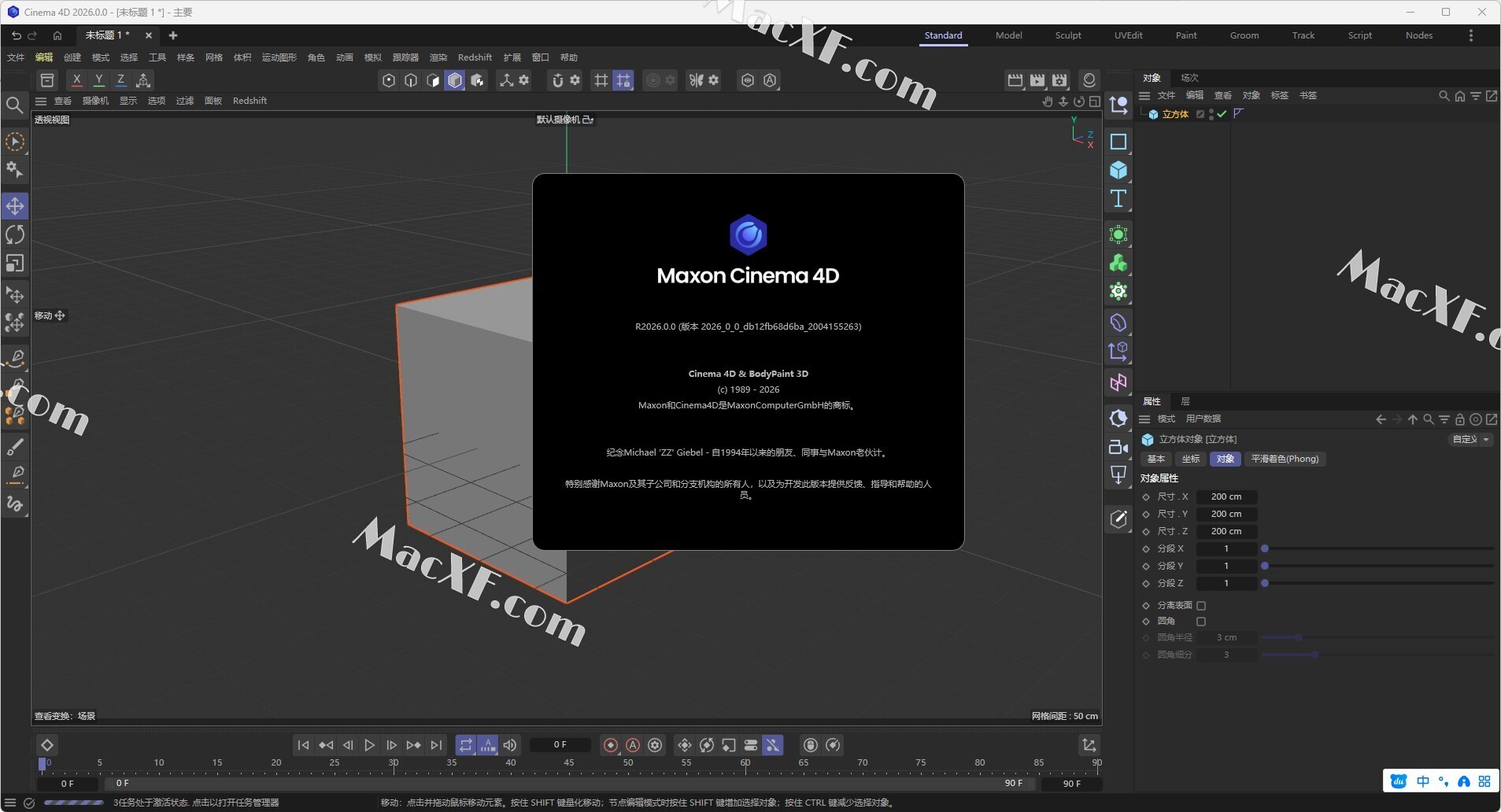Open the axis settings gear

click(x=523, y=80)
